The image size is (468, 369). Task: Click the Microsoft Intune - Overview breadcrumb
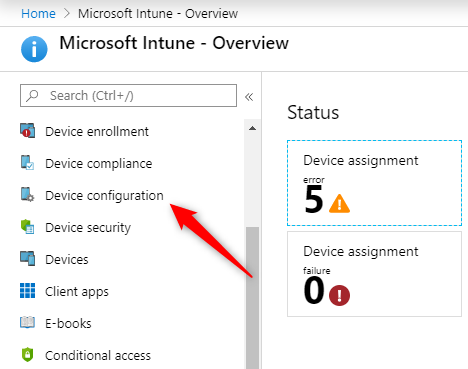[158, 14]
